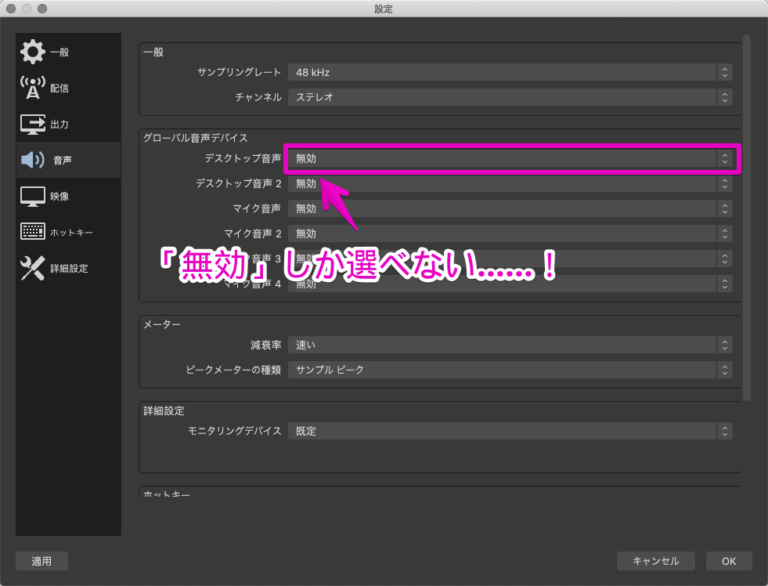Open the チャンネル ステレオ dropdown
768x586 pixels.
[x=510, y=97]
